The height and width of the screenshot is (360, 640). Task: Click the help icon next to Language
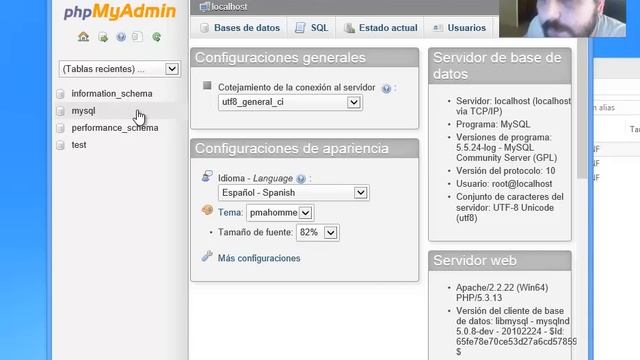pos(301,179)
